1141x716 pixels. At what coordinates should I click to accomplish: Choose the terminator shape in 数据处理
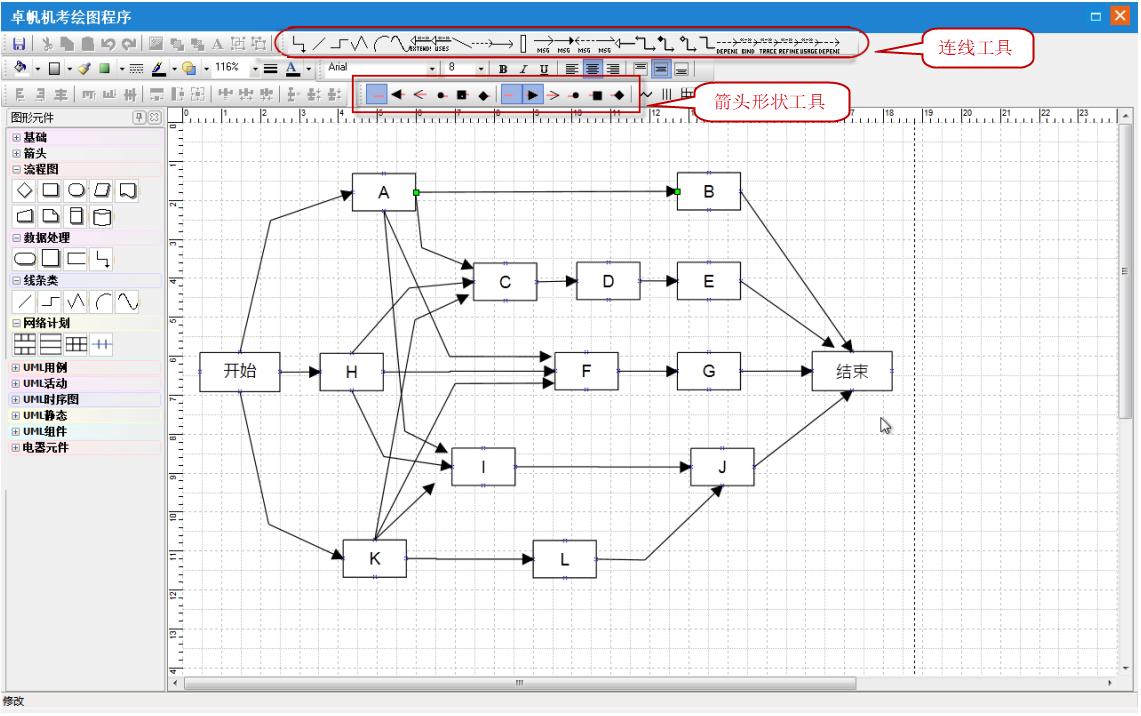(24, 259)
